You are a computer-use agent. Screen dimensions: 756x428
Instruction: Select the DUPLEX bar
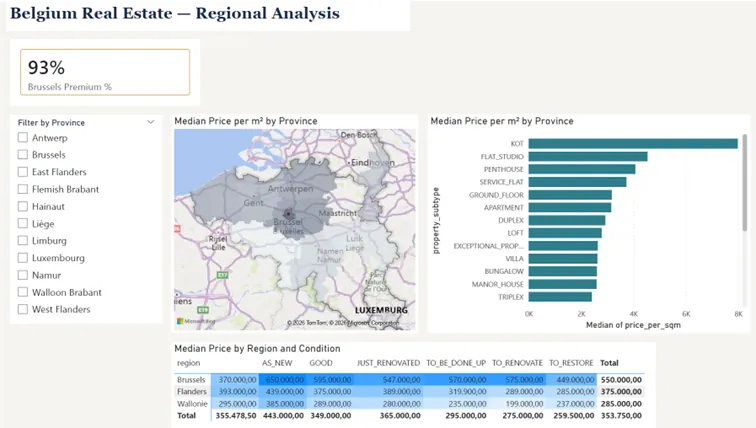click(567, 220)
